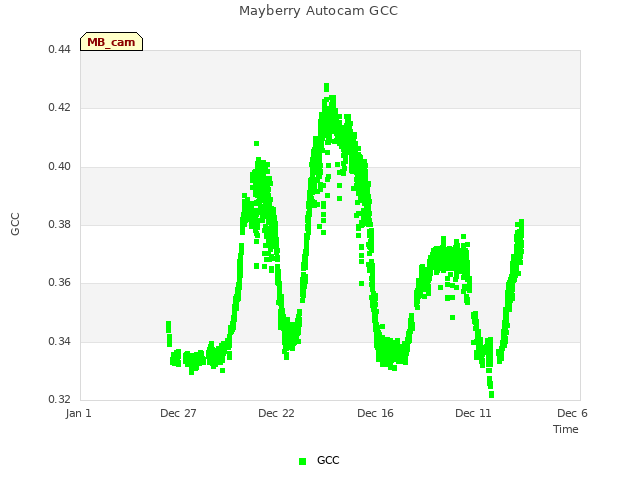This screenshot has height=480, width=640.
Task: Click the lowest data point near 0.32
Action: tap(491, 395)
